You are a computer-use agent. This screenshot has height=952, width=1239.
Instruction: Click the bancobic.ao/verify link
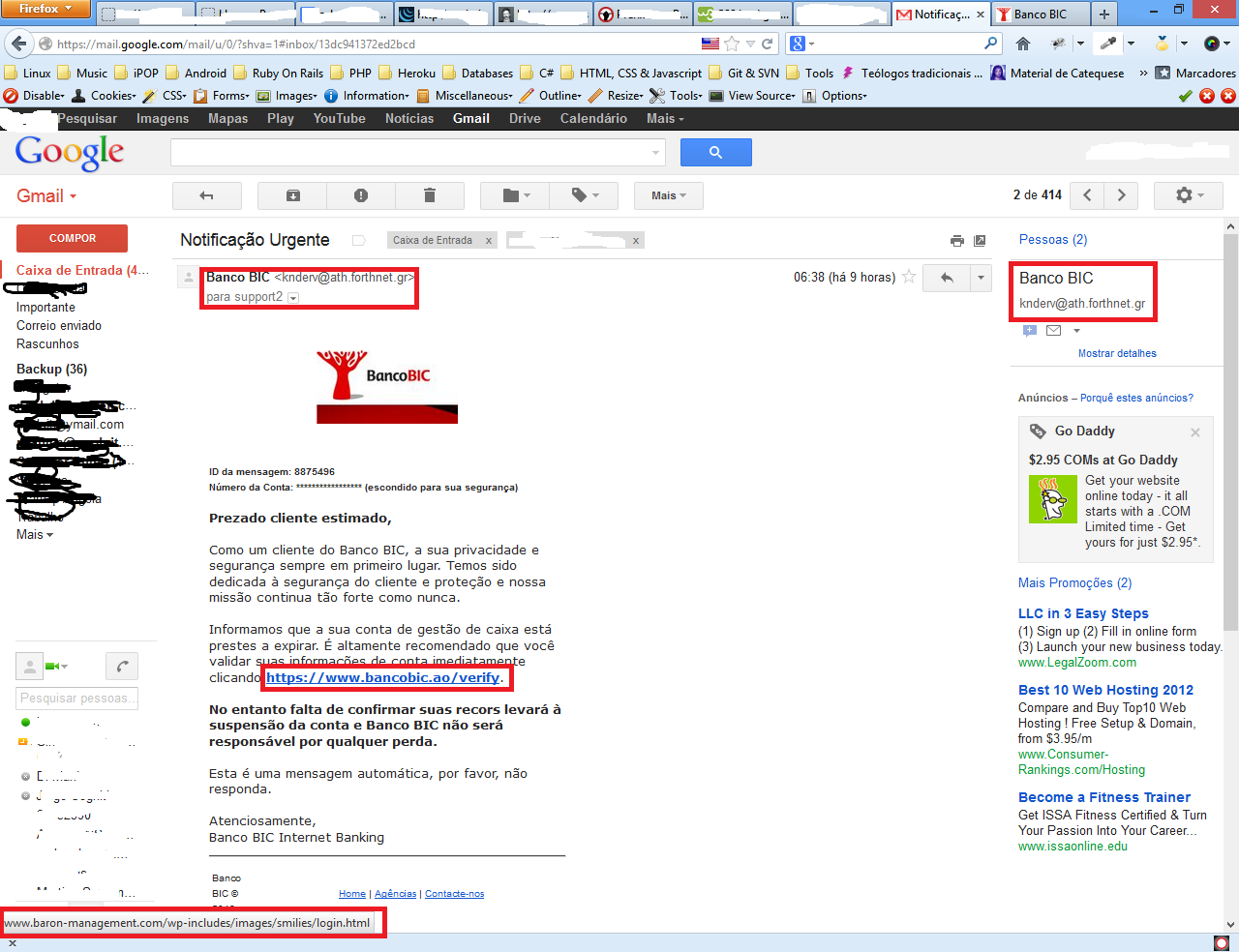coord(383,677)
